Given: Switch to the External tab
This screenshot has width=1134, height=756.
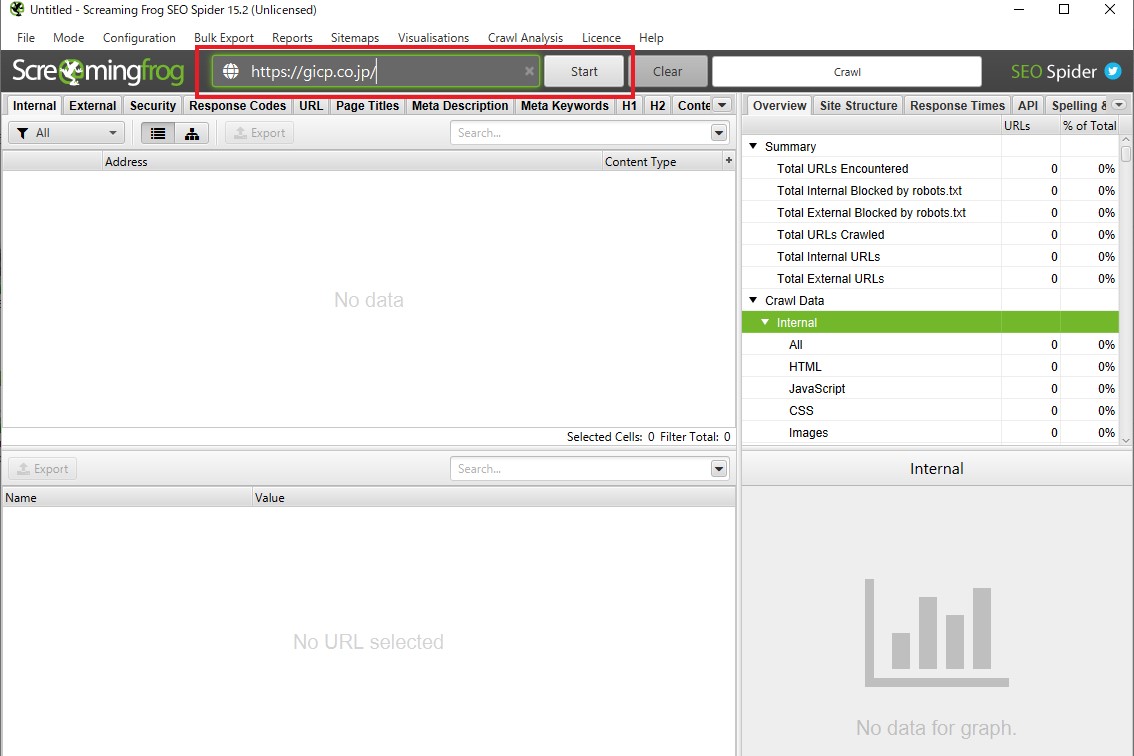Looking at the screenshot, I should pyautogui.click(x=93, y=106).
